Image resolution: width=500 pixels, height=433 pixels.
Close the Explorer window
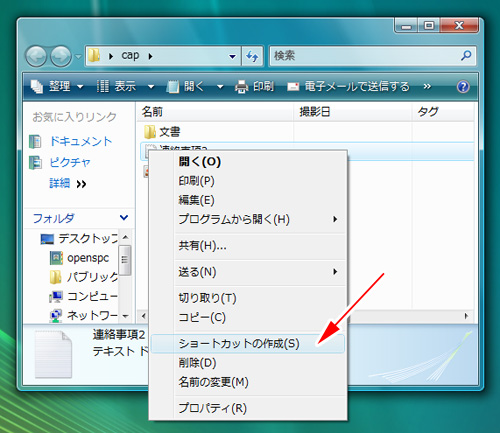pyautogui.click(x=459, y=26)
